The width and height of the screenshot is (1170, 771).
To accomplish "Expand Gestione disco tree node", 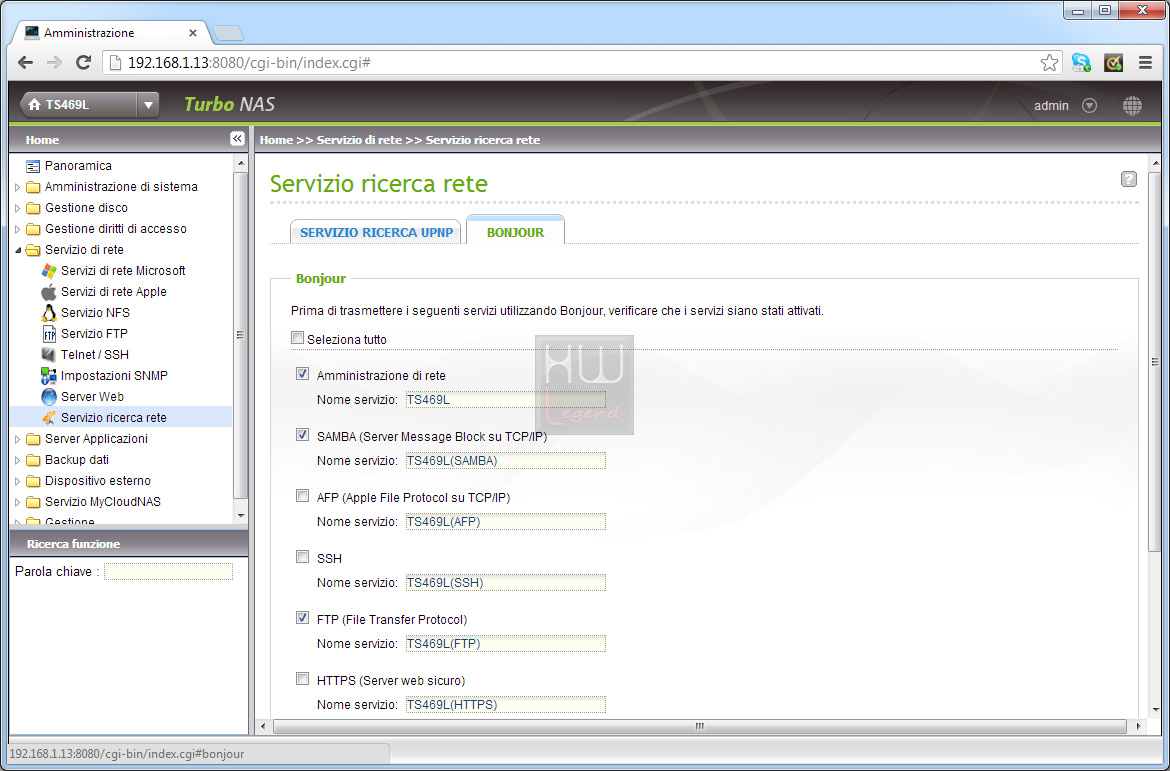I will (18, 207).
